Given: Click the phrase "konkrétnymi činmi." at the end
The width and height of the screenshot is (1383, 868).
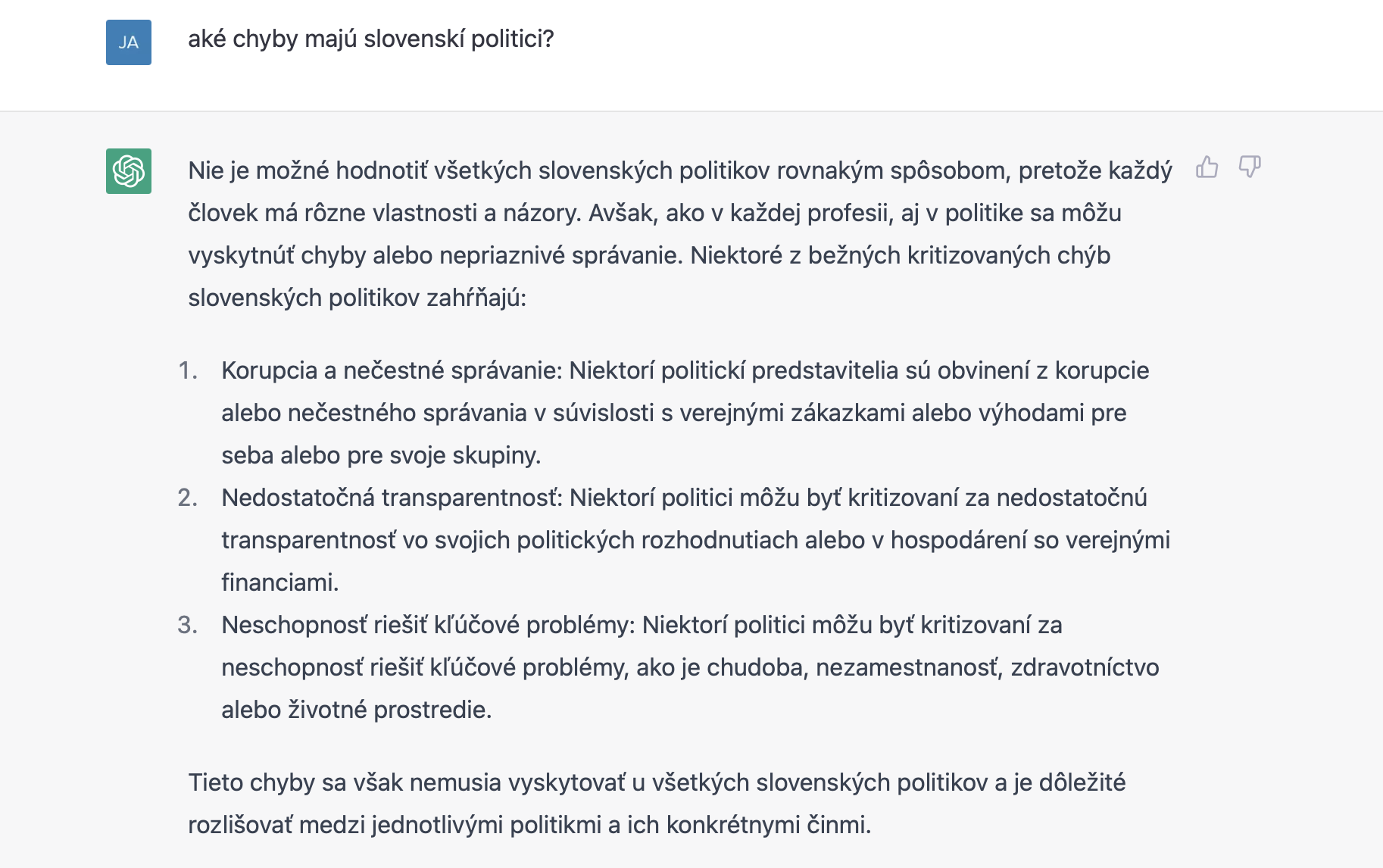Looking at the screenshot, I should click(768, 825).
